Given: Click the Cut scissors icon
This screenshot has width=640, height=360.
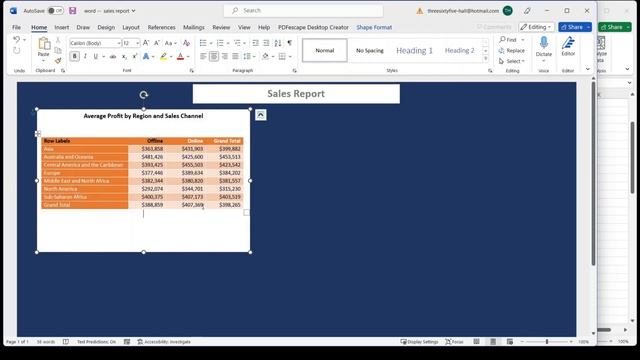Looking at the screenshot, I should (x=58, y=40).
